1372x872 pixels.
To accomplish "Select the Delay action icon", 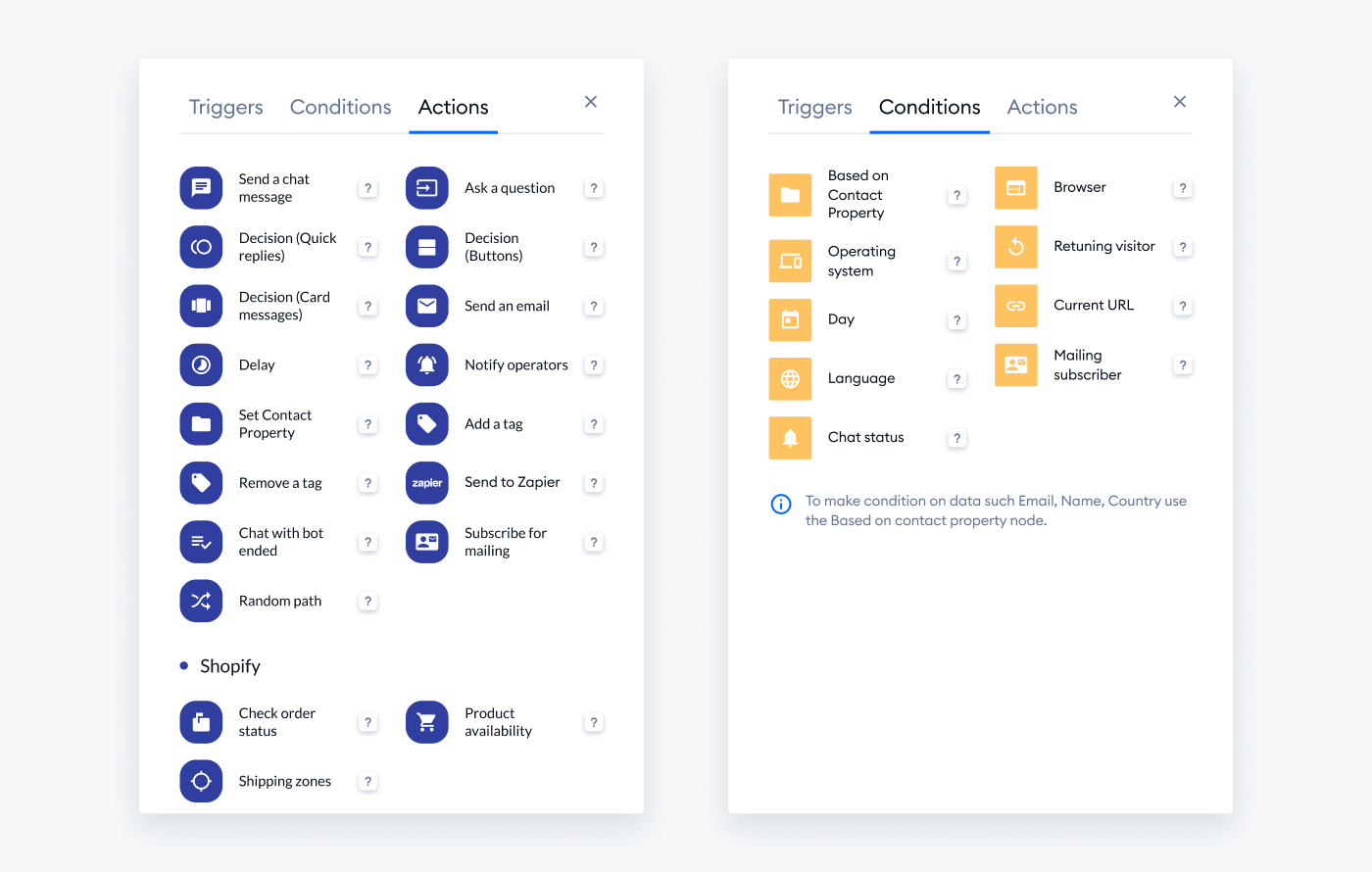I will coord(201,364).
